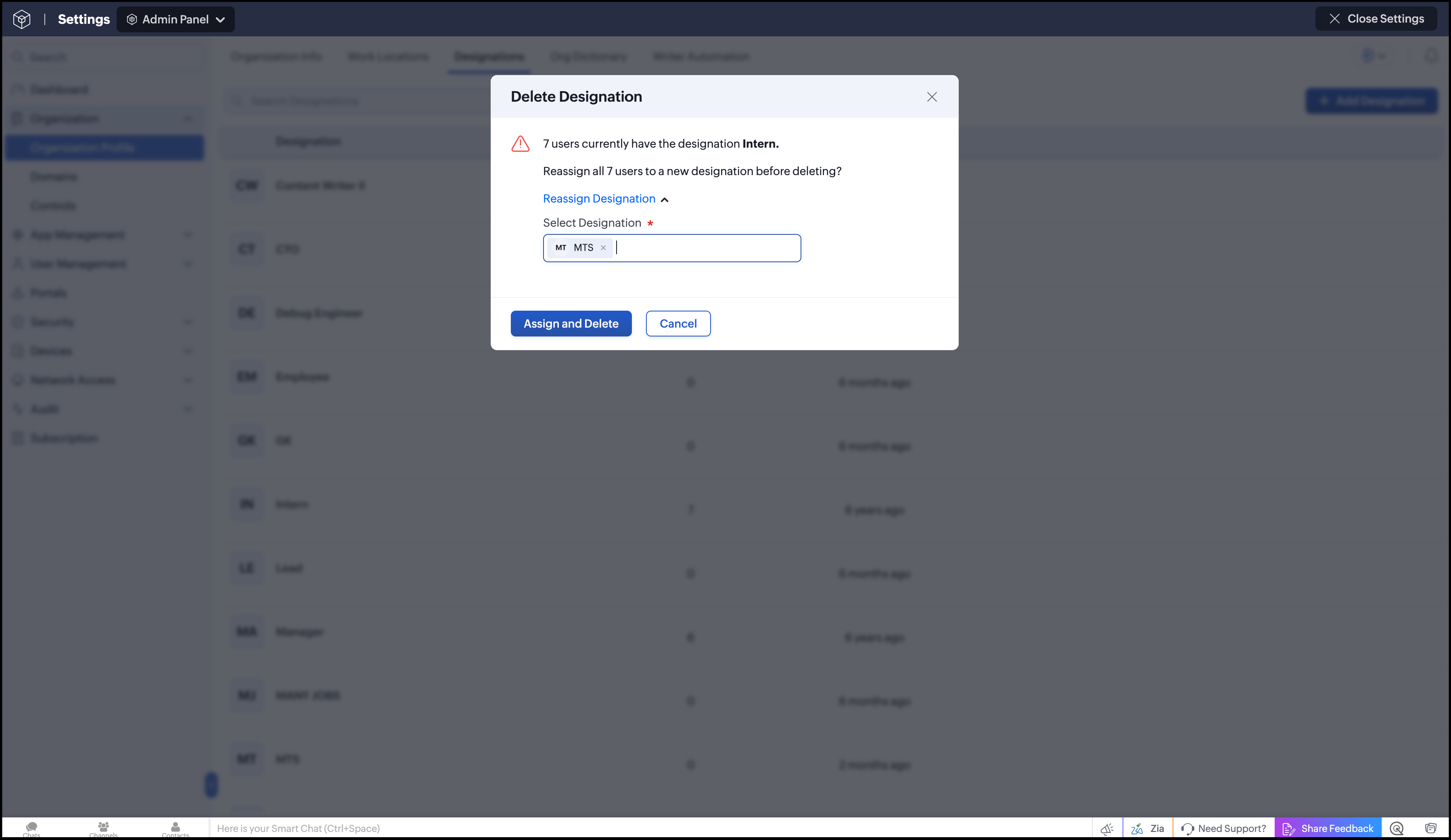Screen dimensions: 1451x840
Task: Expand Network Access in the sidebar
Action: coord(104,380)
